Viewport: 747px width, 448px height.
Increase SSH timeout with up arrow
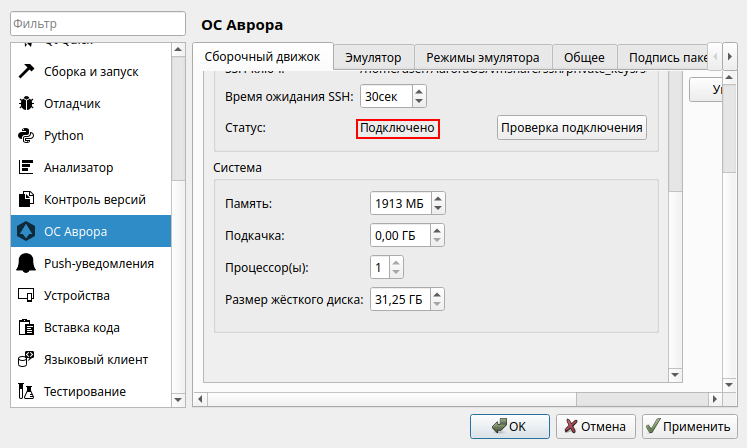click(419, 91)
